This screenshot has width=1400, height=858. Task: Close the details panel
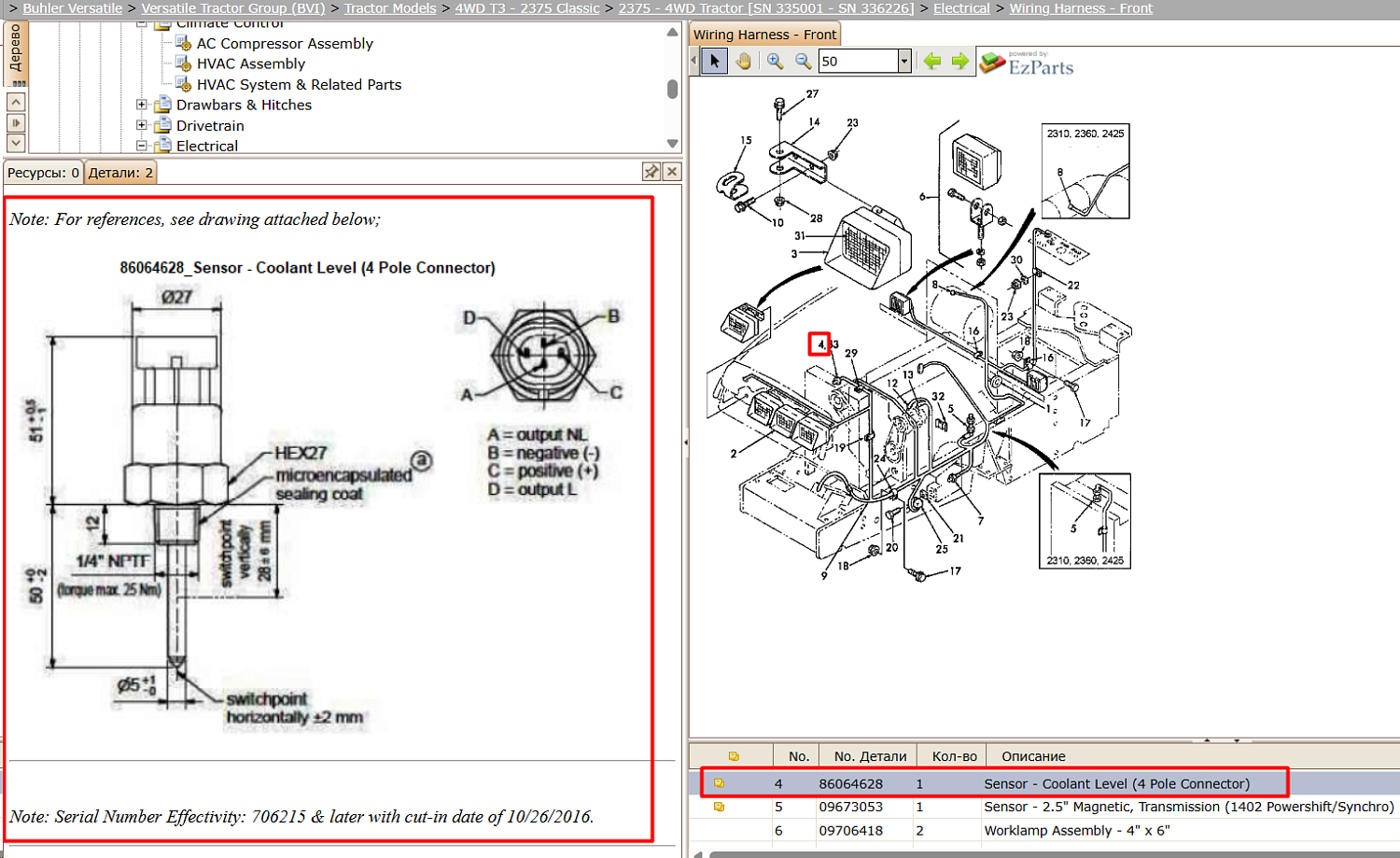pyautogui.click(x=672, y=172)
